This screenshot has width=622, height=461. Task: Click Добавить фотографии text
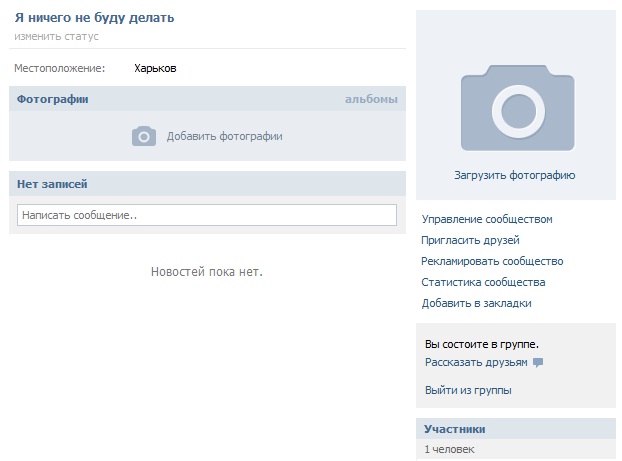[225, 136]
